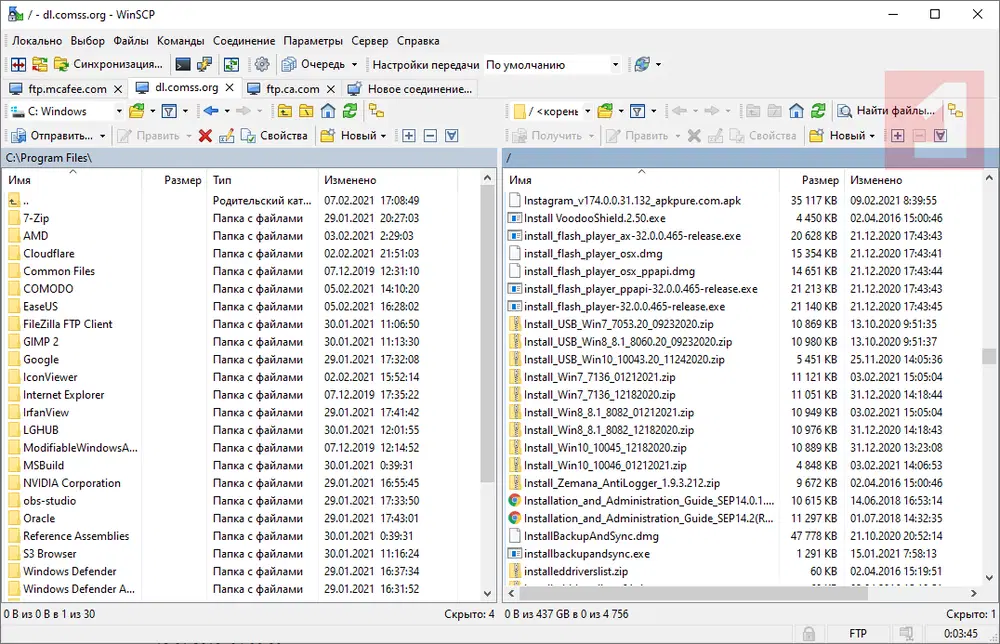Click the remote panel vertical scrollbar thumb
This screenshot has height=644, width=1000.
pos(989,355)
